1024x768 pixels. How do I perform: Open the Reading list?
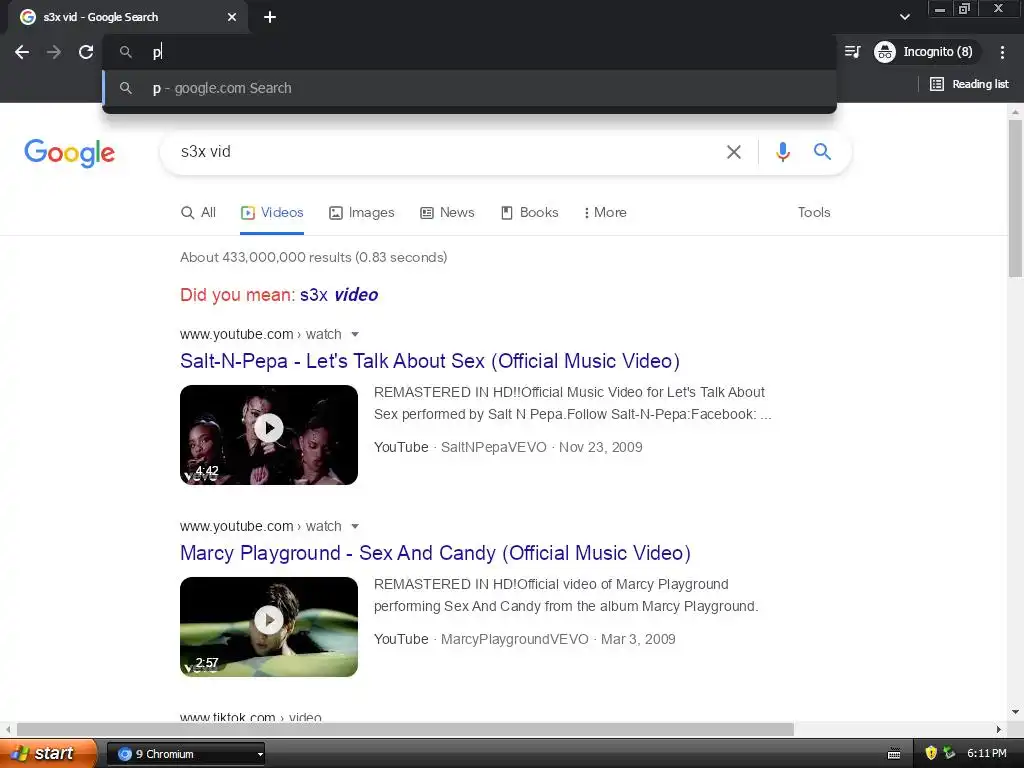tap(969, 84)
